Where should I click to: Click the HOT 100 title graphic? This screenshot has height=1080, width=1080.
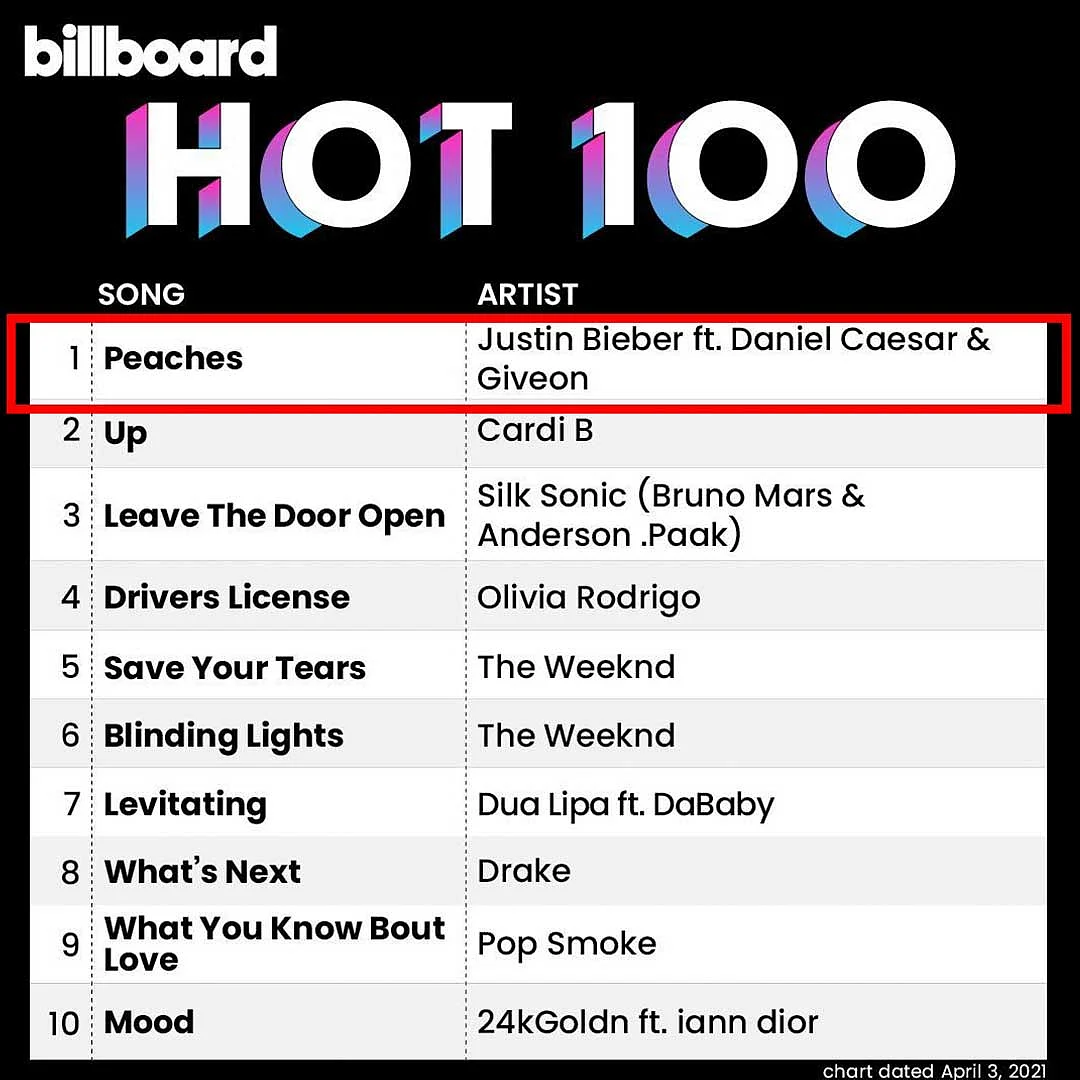click(540, 169)
